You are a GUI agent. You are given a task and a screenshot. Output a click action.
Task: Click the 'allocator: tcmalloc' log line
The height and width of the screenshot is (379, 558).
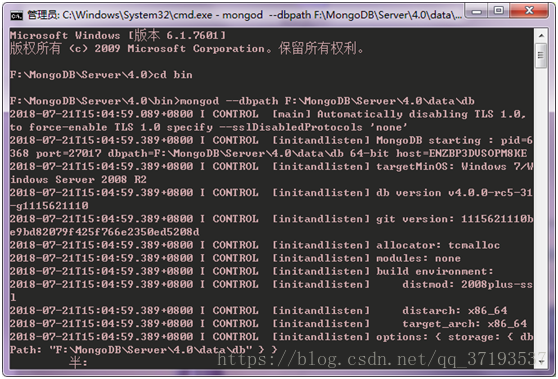point(255,245)
